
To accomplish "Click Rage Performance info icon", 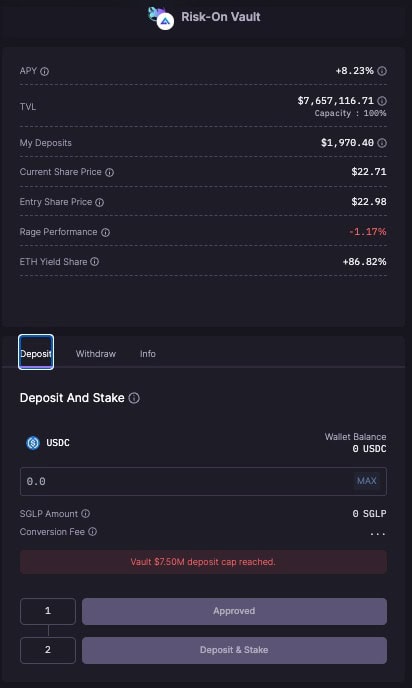I will 105,232.
